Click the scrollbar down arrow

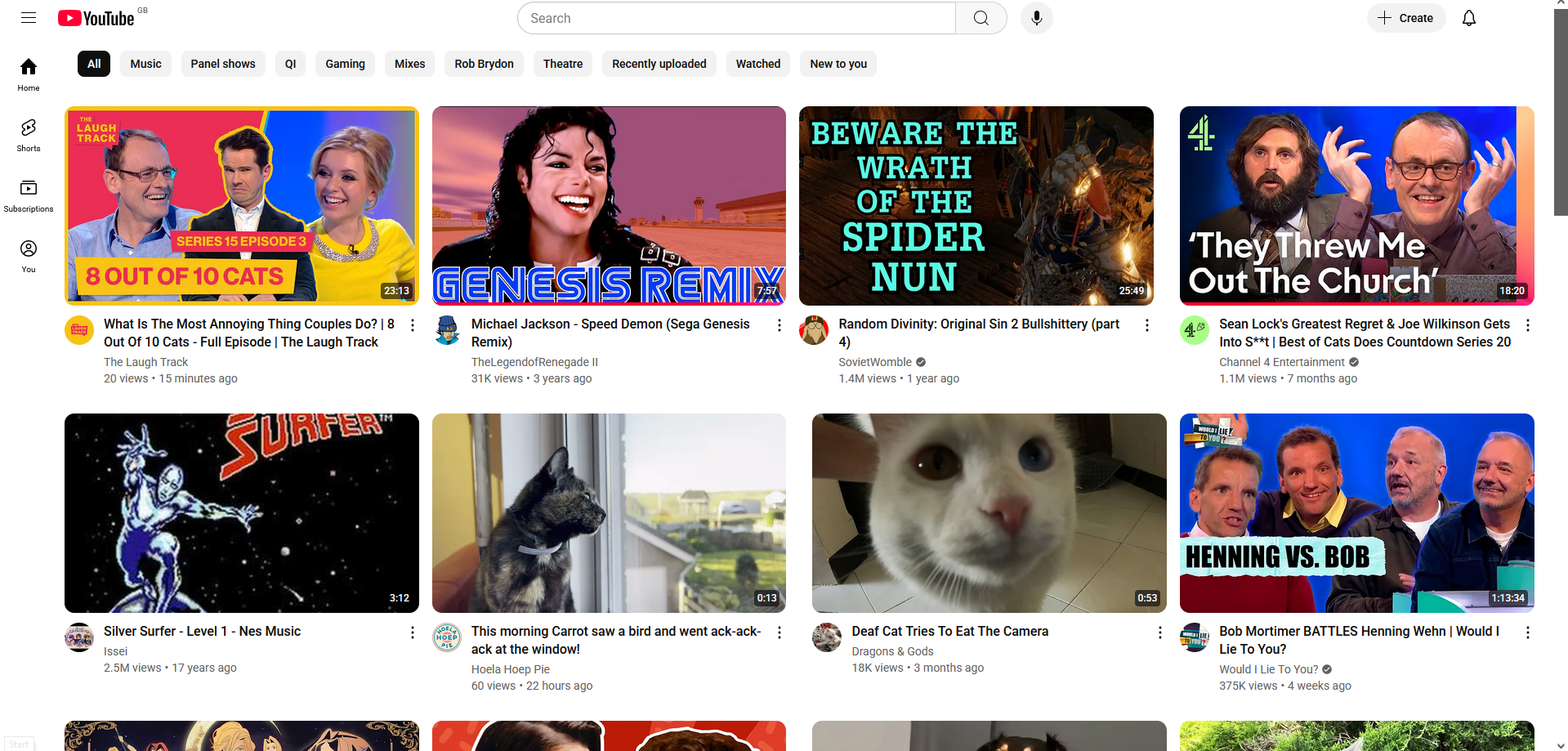tap(1561, 745)
